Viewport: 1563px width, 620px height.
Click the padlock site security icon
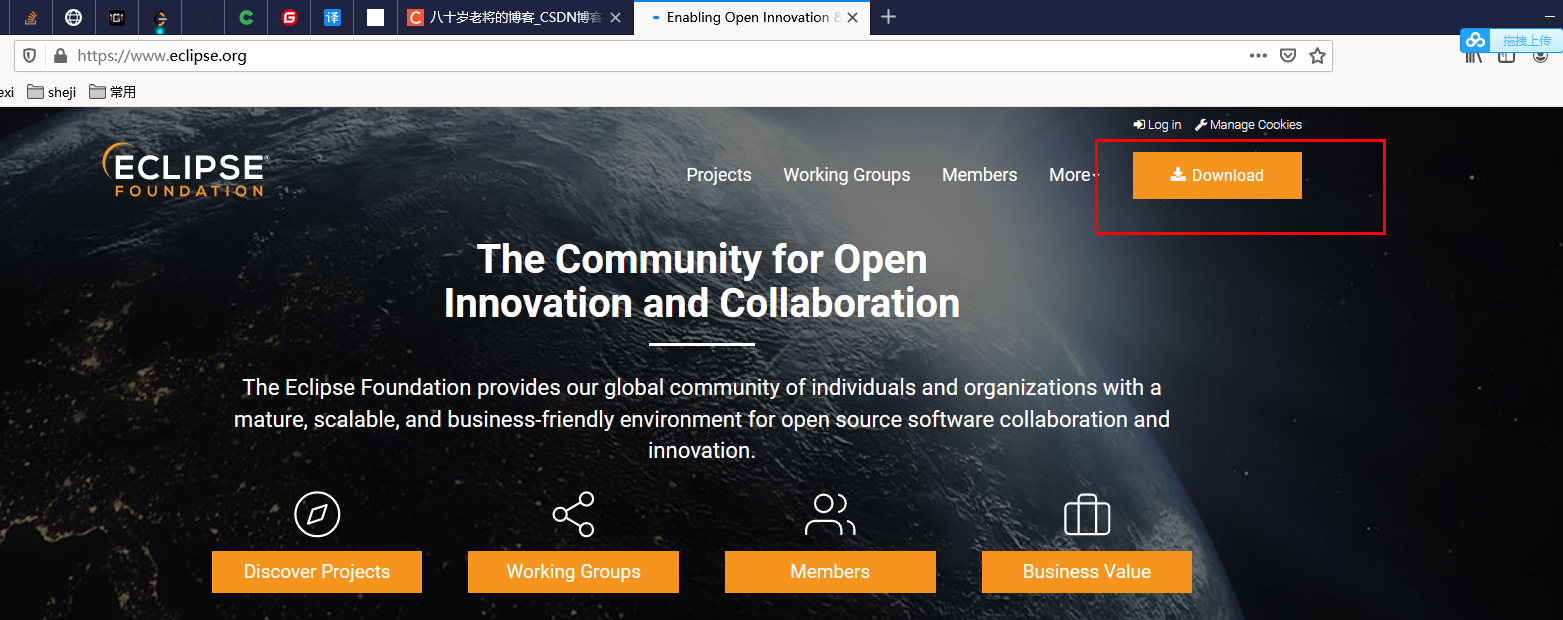(59, 56)
